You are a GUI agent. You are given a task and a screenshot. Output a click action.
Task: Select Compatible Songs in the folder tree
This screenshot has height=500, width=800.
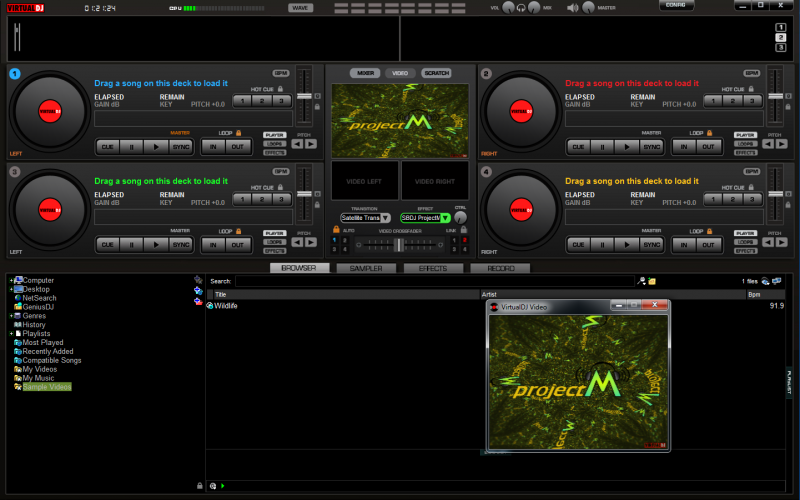(52, 360)
